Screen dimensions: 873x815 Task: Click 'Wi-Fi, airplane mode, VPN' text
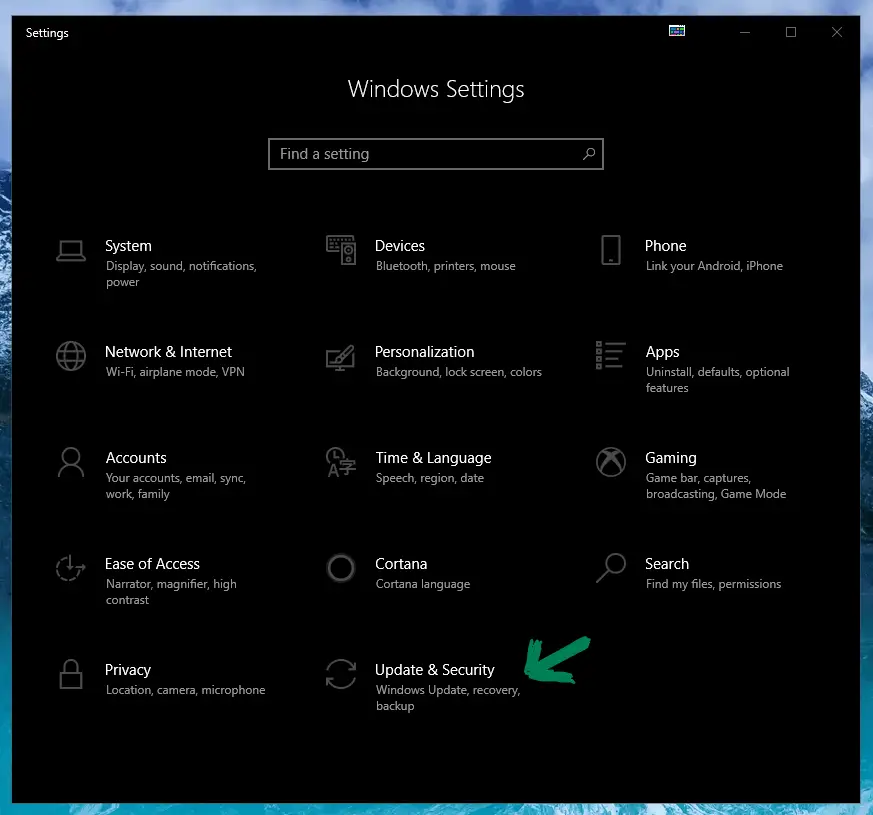coord(175,372)
